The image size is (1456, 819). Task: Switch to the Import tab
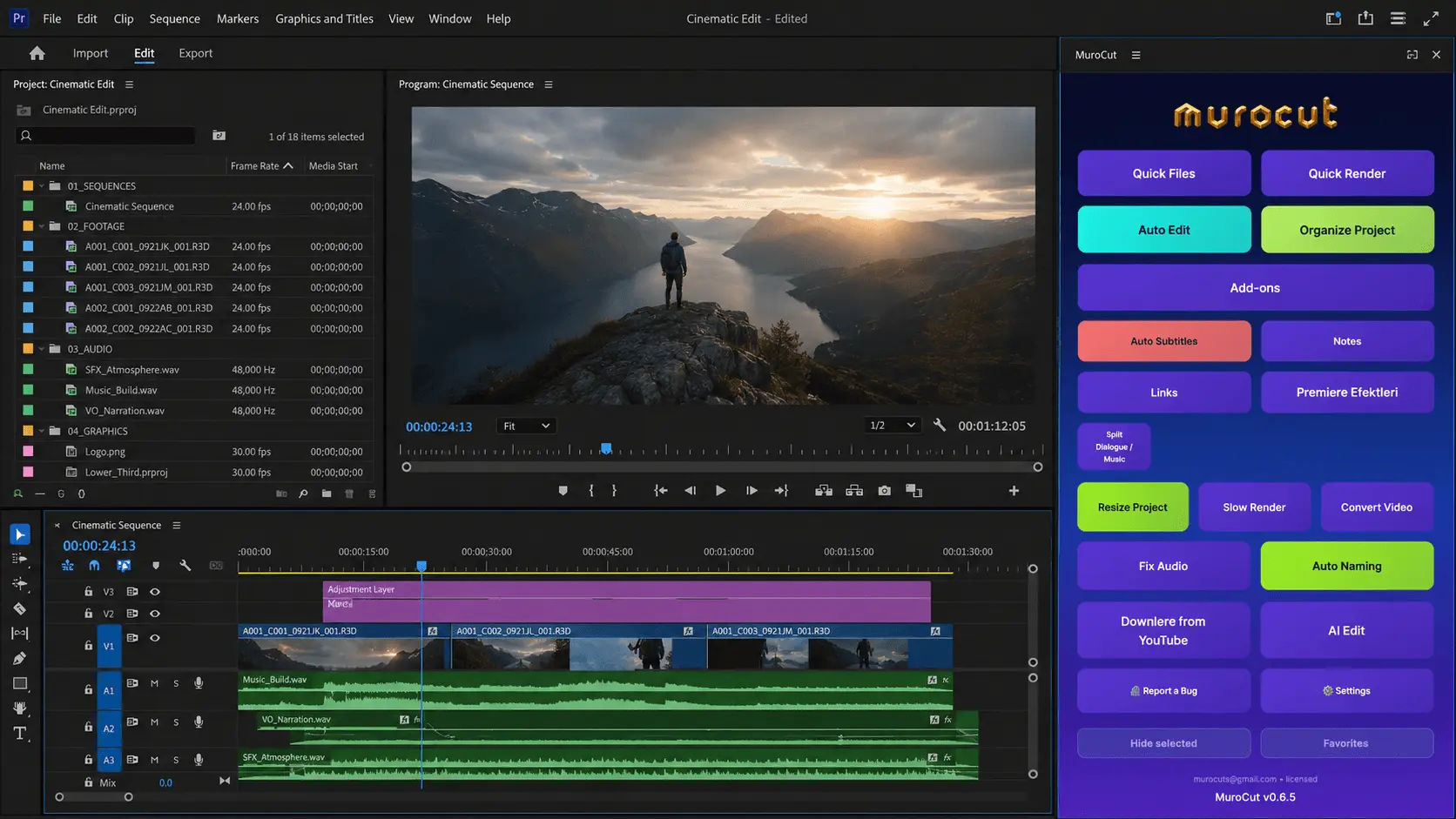pyautogui.click(x=91, y=53)
